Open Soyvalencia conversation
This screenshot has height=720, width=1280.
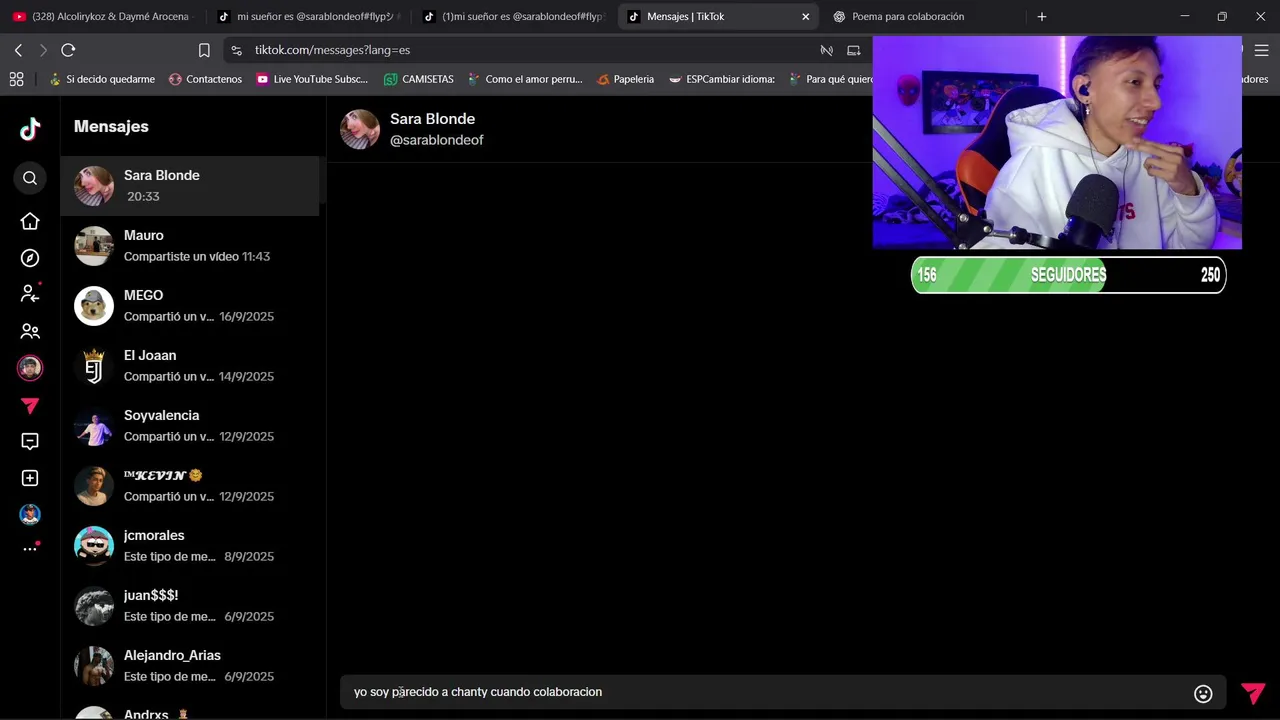coord(190,426)
